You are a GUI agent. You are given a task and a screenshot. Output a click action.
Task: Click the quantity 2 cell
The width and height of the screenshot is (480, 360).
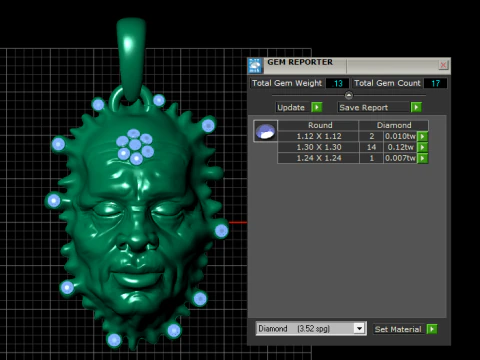click(371, 136)
